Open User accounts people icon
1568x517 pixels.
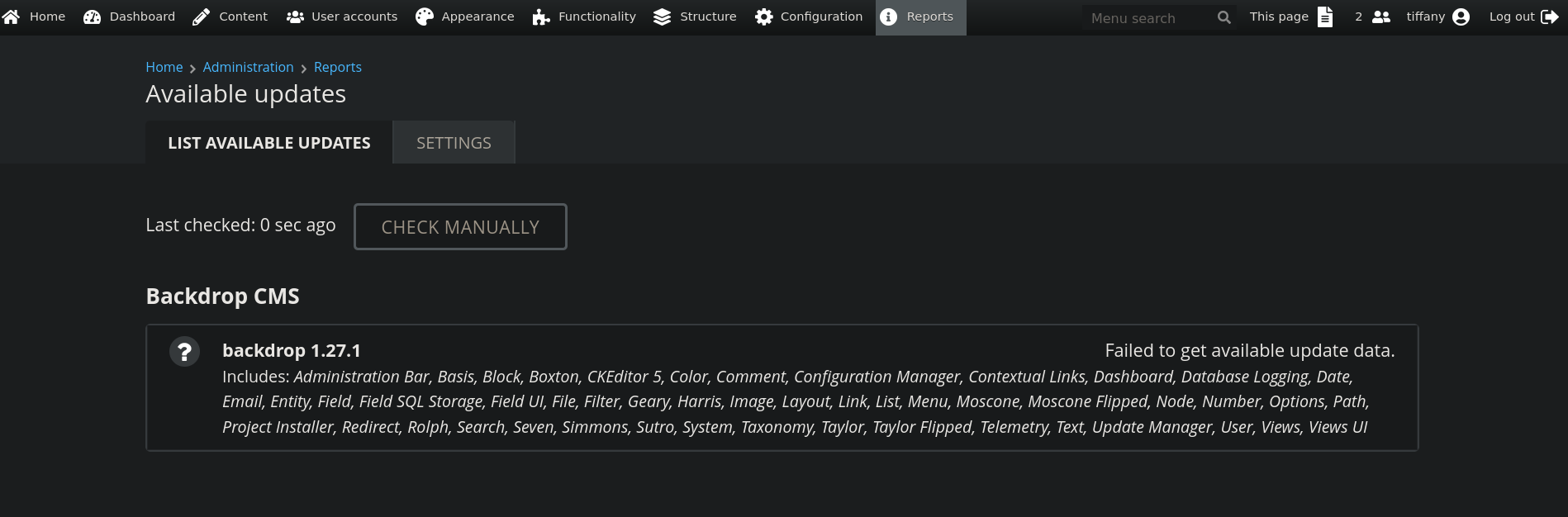(295, 17)
